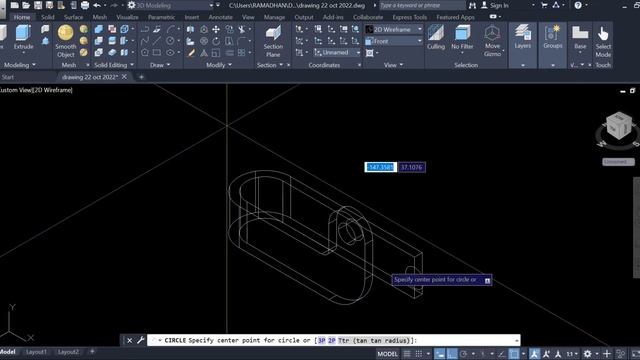Open the Start file tab
The height and width of the screenshot is (360, 640).
click(8, 77)
